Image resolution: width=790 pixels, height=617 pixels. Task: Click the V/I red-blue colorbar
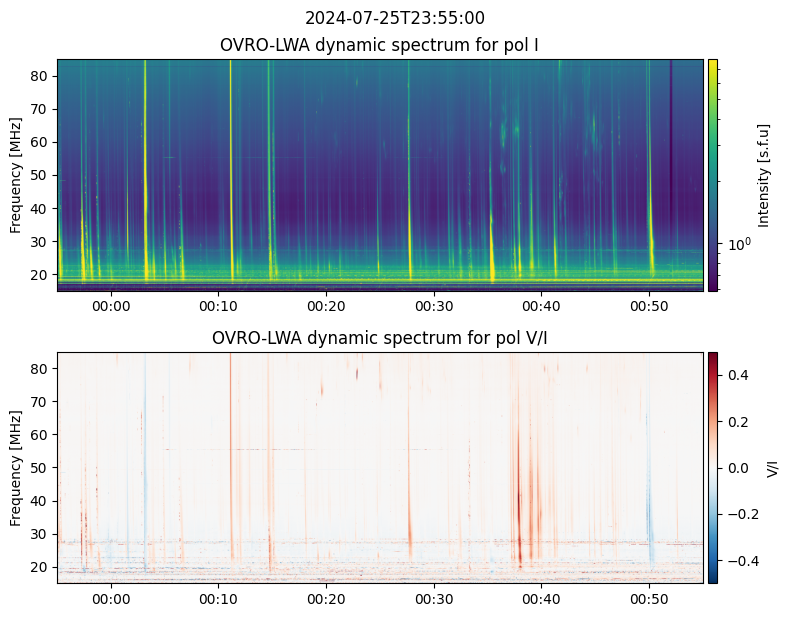(x=713, y=468)
